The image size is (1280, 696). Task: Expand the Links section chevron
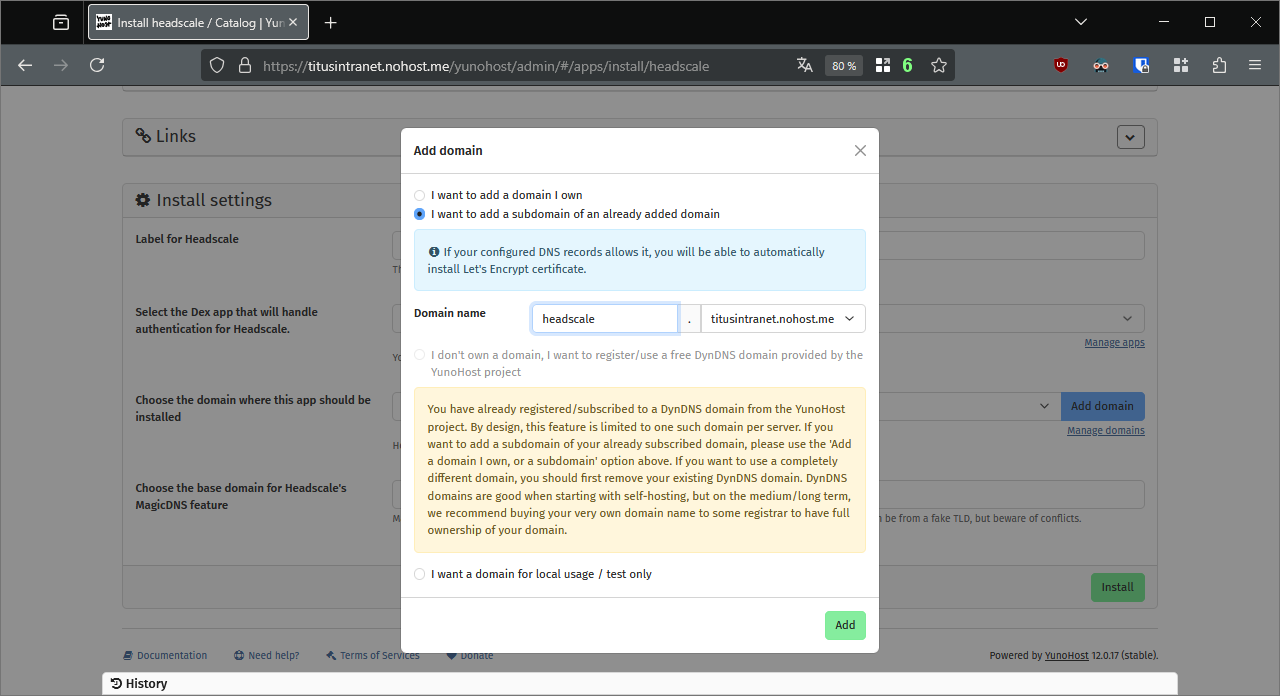coord(1130,137)
